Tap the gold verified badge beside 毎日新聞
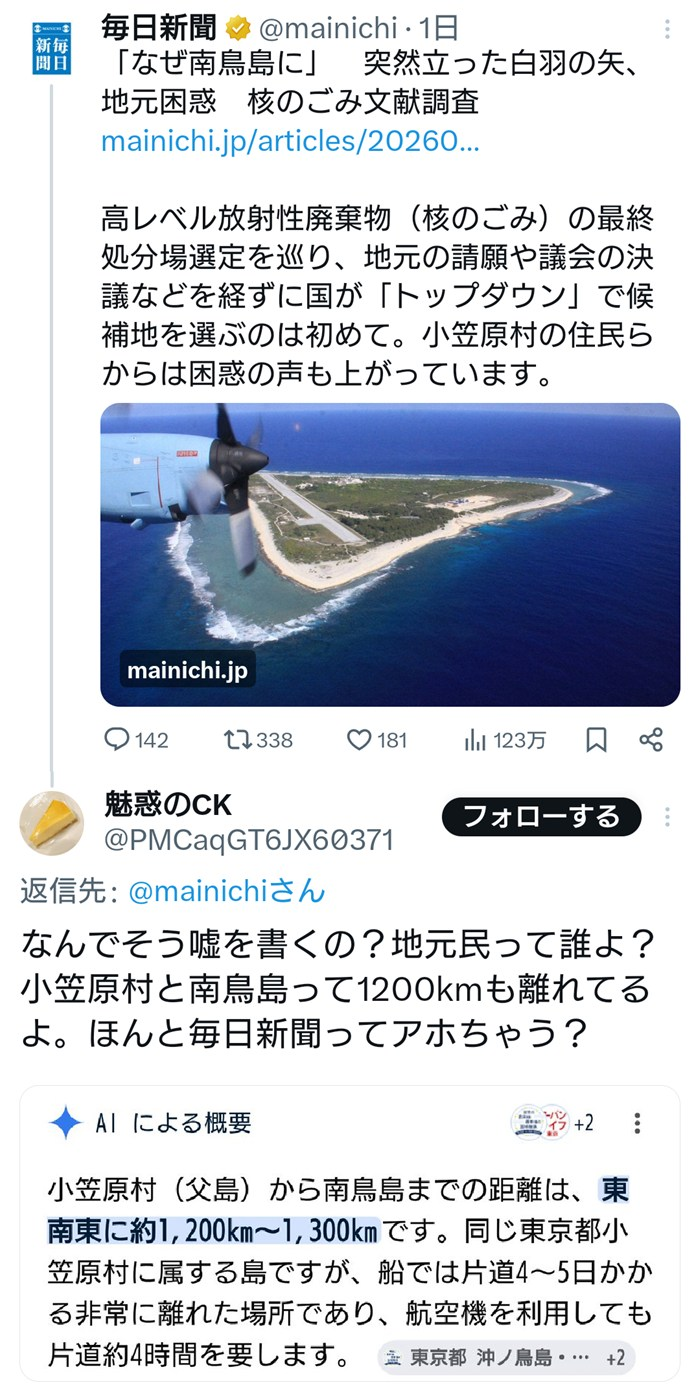 pyautogui.click(x=234, y=29)
